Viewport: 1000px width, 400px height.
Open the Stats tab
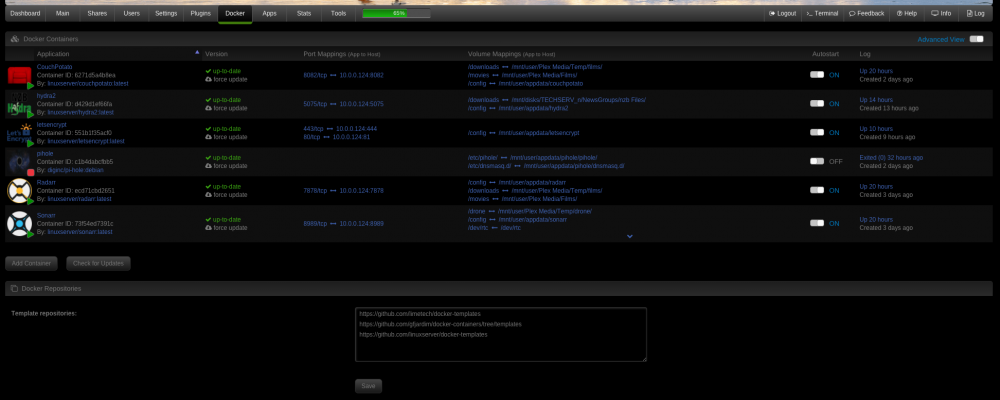pyautogui.click(x=304, y=13)
